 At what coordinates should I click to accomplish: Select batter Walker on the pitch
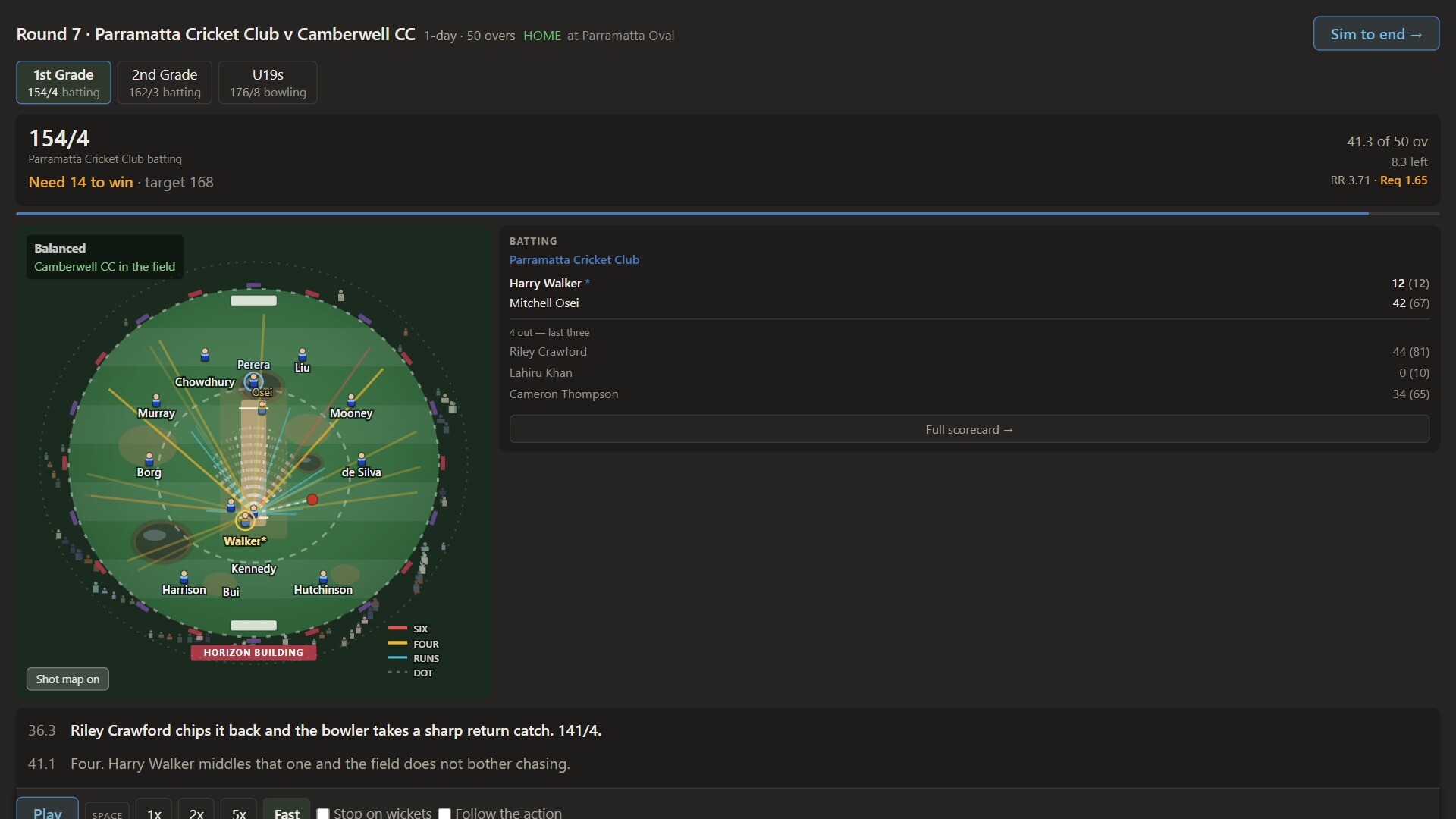(x=244, y=520)
